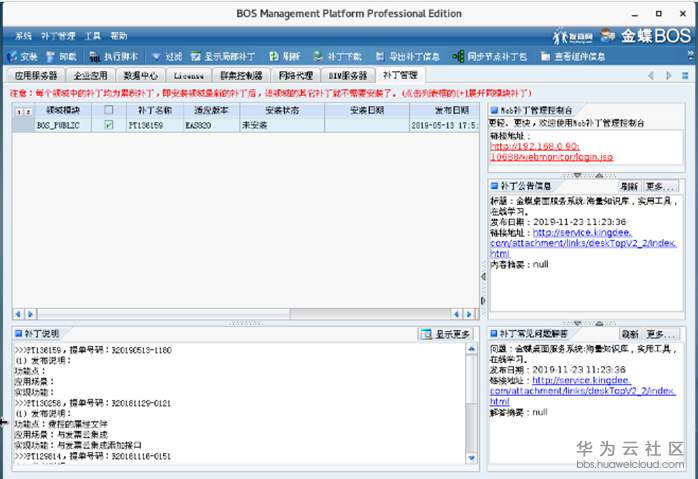This screenshot has width=698, height=479.
Task: Run the 执行脚本 SQL script tool
Action: (x=94, y=57)
